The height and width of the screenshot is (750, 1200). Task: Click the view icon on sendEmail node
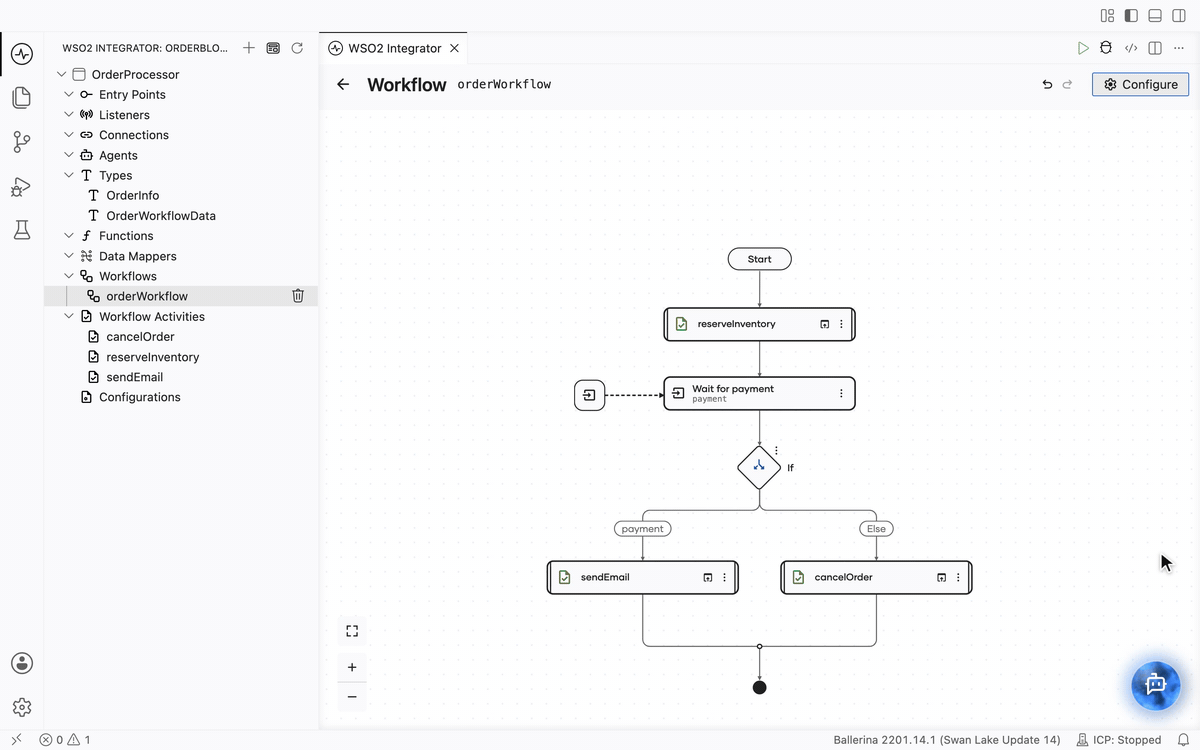[707, 577]
